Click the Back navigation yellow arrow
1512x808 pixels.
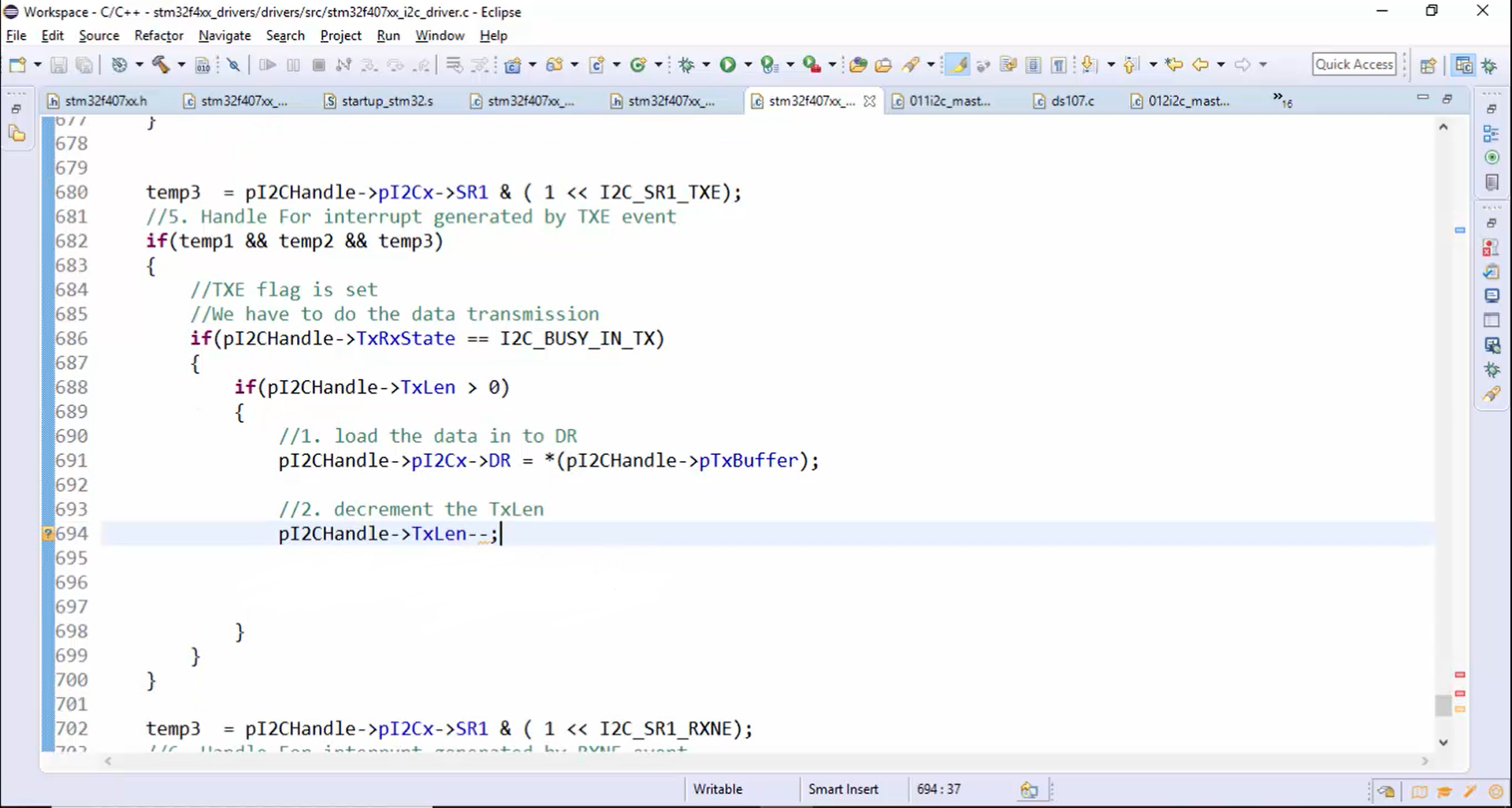pos(1200,65)
